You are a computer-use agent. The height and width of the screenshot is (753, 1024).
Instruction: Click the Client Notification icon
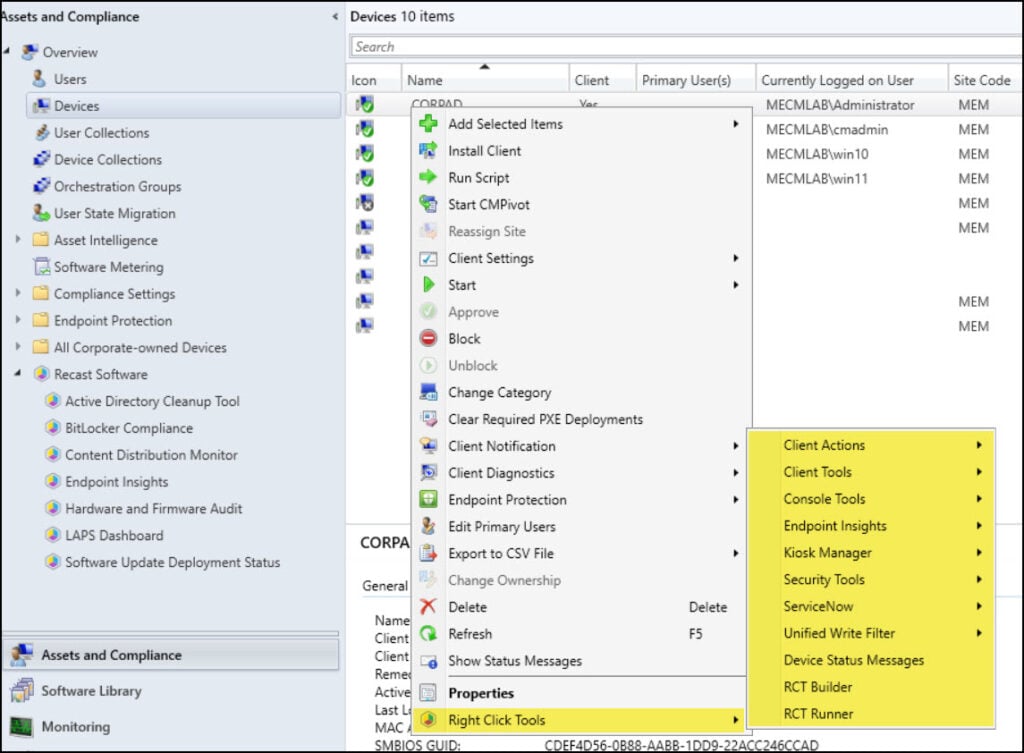coord(428,445)
